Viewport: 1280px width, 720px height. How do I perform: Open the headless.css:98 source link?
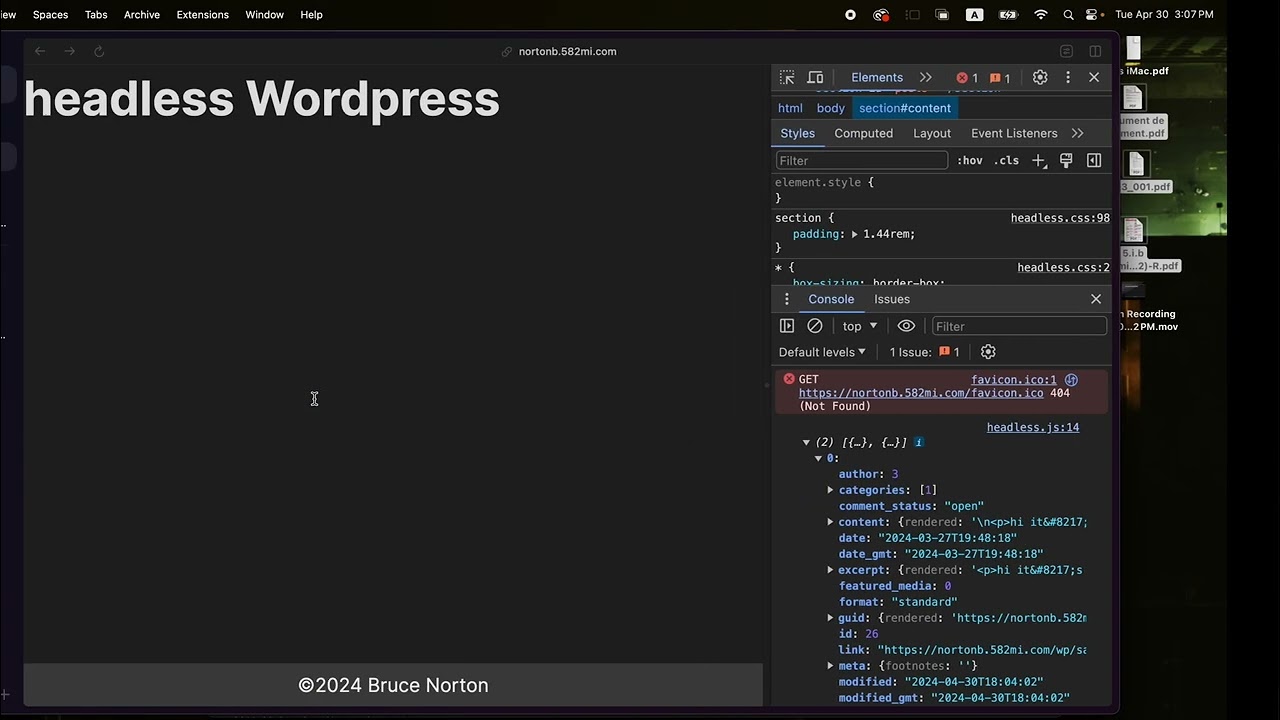click(x=1060, y=218)
